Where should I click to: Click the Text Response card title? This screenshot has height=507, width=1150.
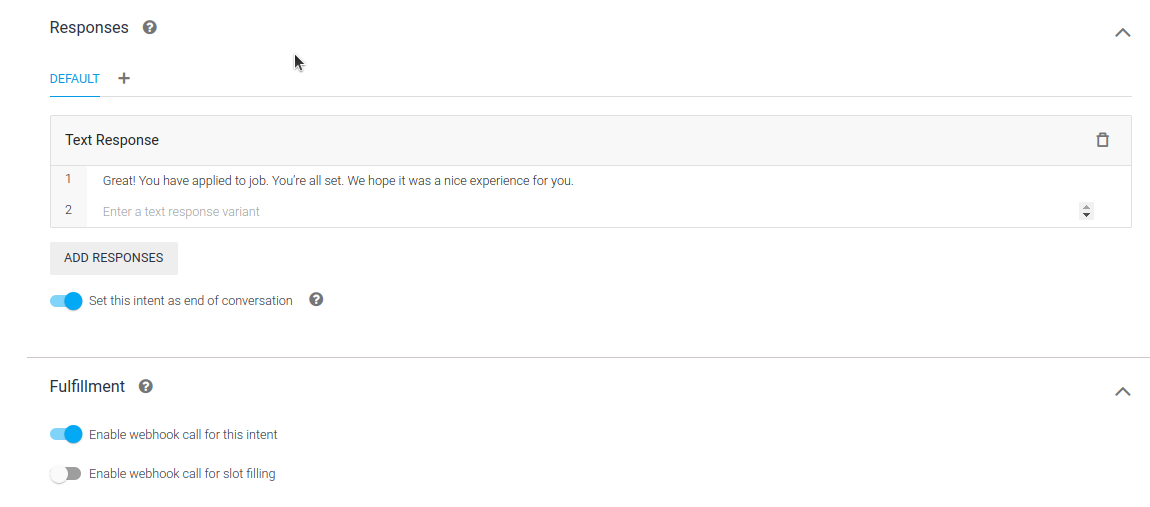click(x=112, y=140)
